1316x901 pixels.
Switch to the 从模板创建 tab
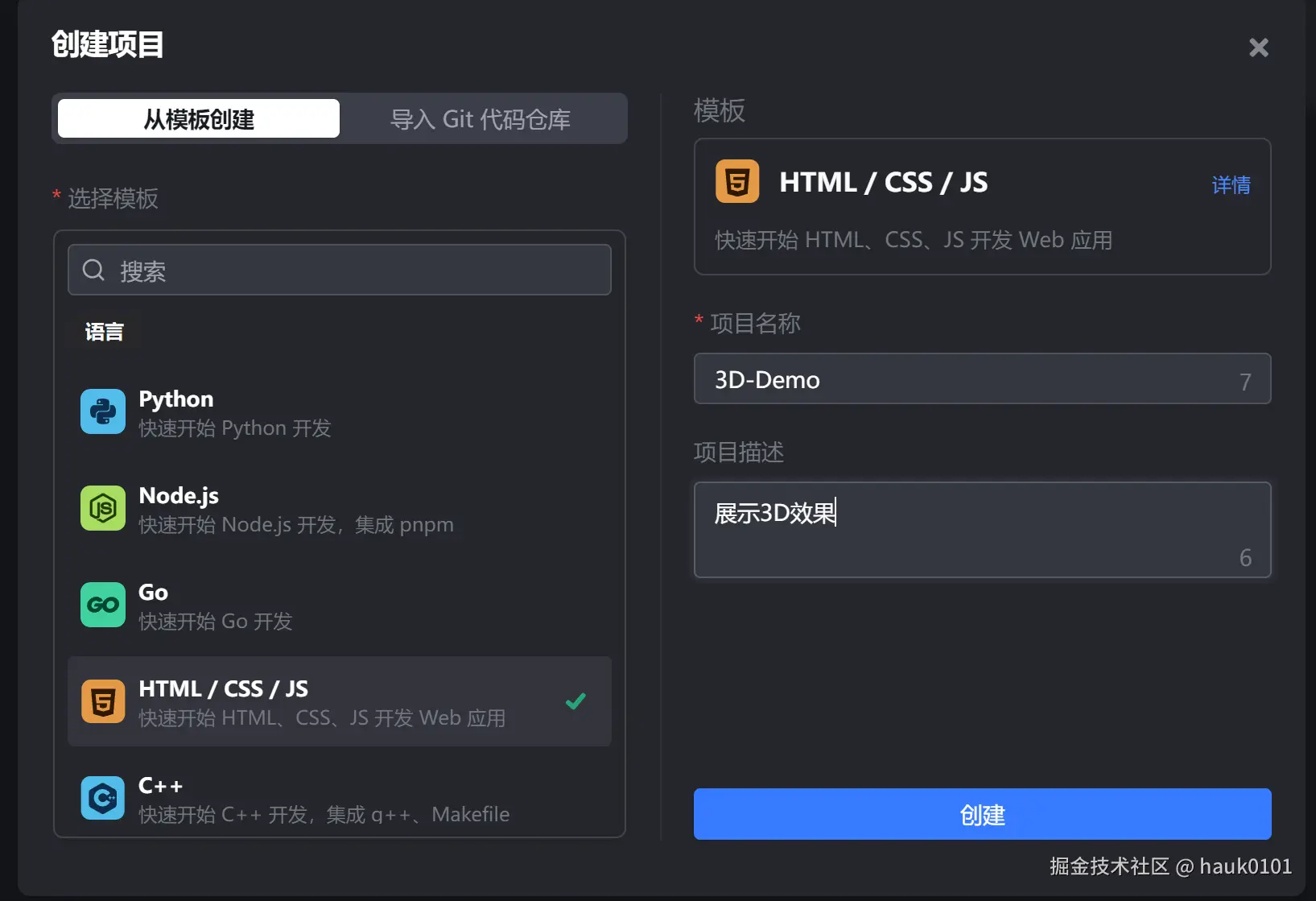pyautogui.click(x=197, y=118)
